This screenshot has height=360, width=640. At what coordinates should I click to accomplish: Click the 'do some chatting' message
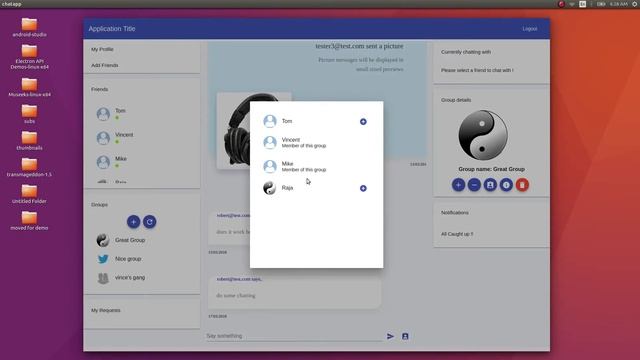pyautogui.click(x=236, y=296)
